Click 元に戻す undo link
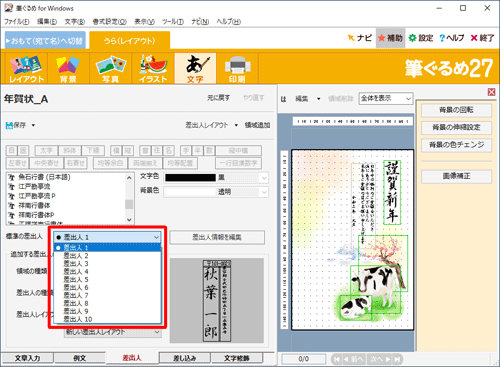 (218, 98)
